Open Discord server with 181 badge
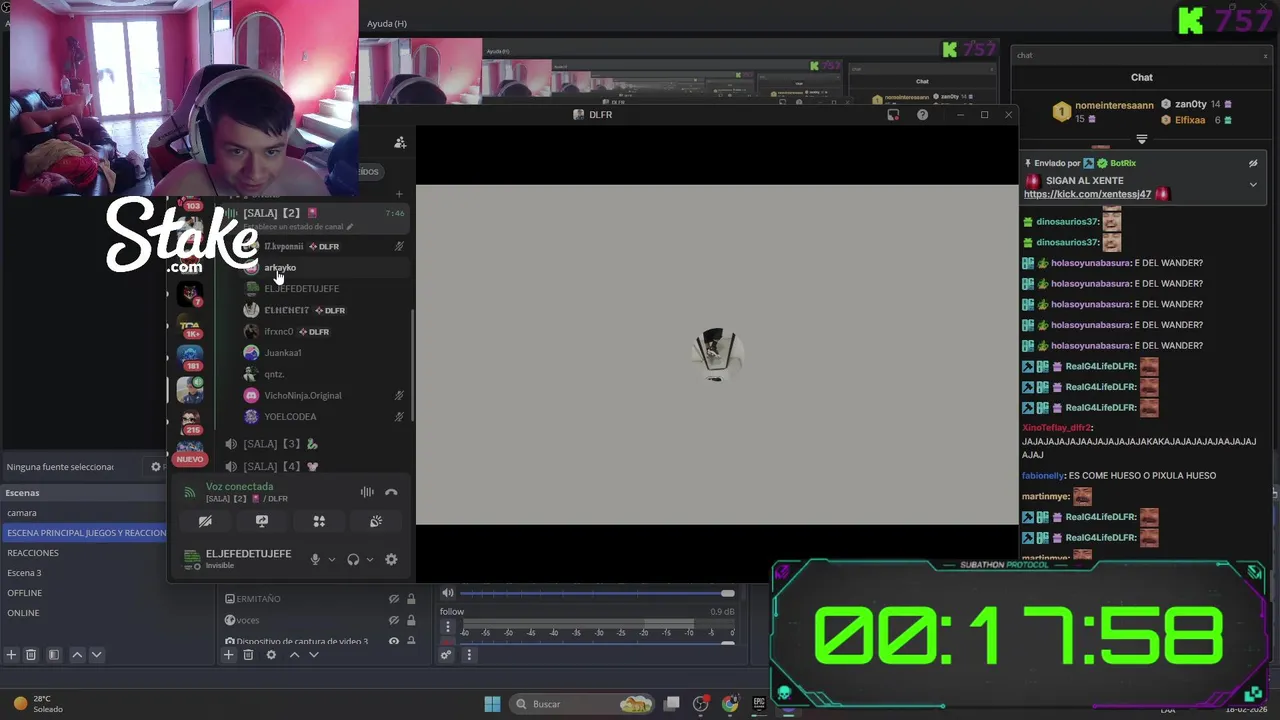Image resolution: width=1280 pixels, height=720 pixels. [190, 356]
